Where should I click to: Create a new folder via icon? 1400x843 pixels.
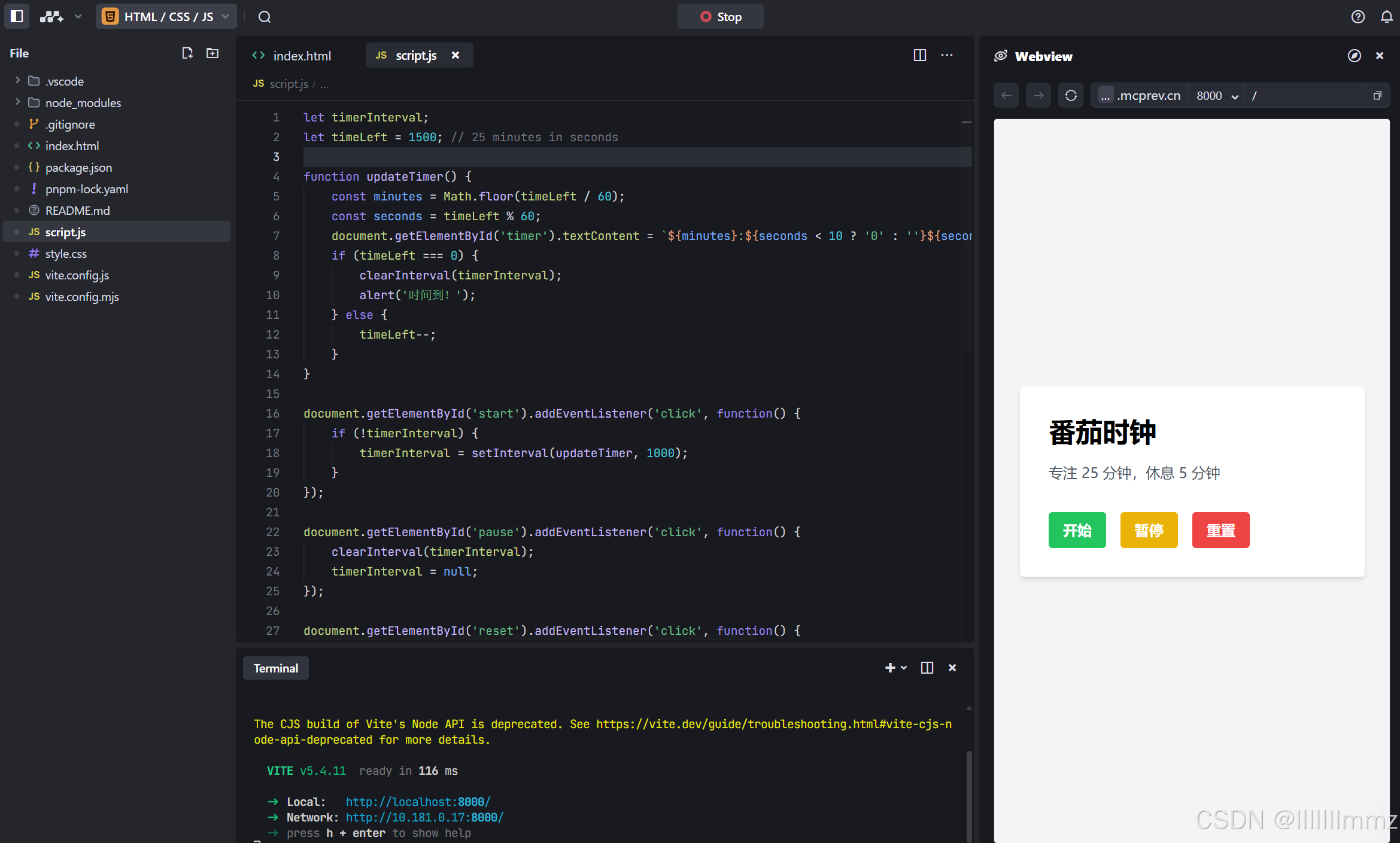212,53
